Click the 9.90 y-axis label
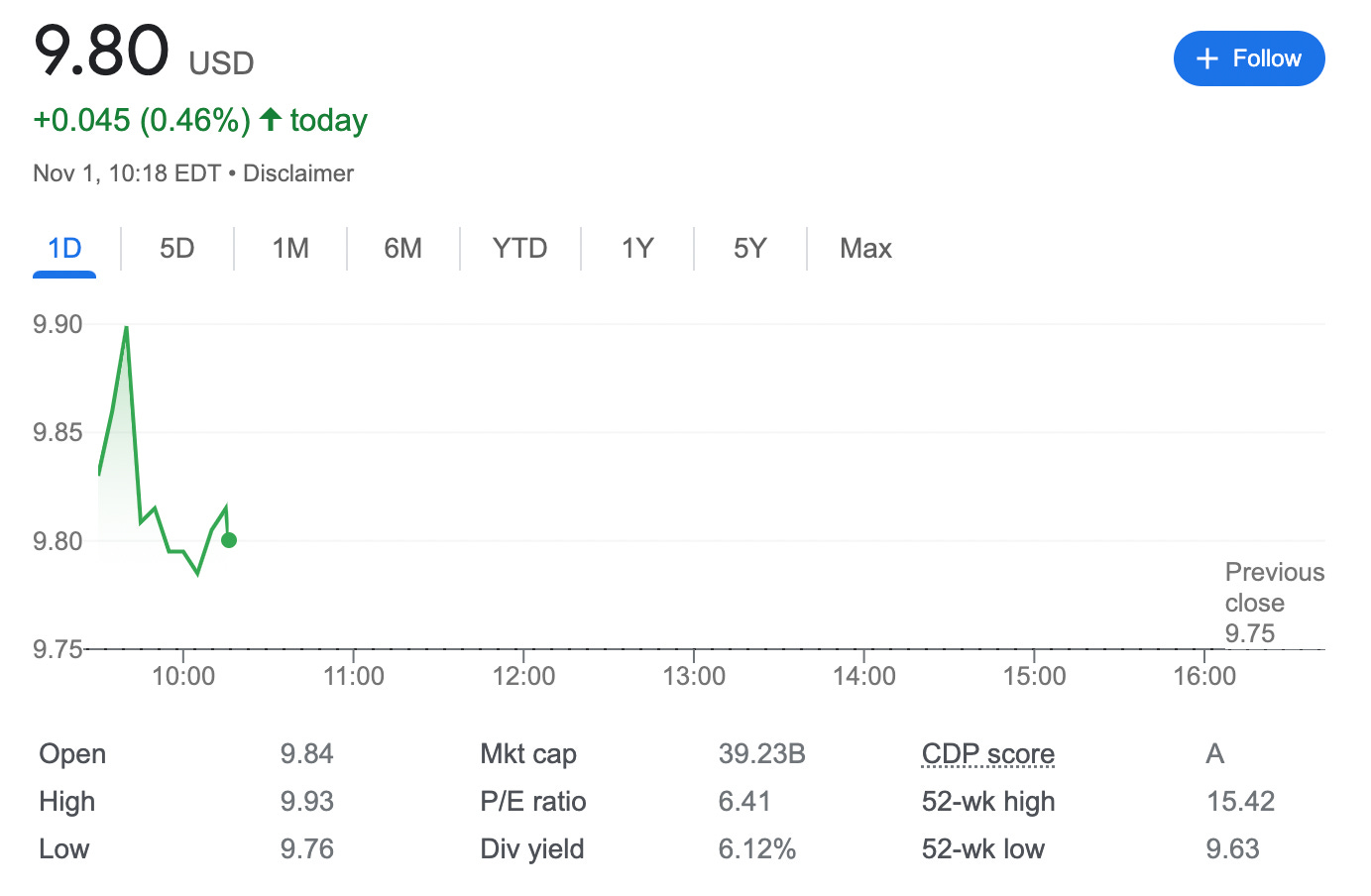The height and width of the screenshot is (896, 1371). pos(57,324)
